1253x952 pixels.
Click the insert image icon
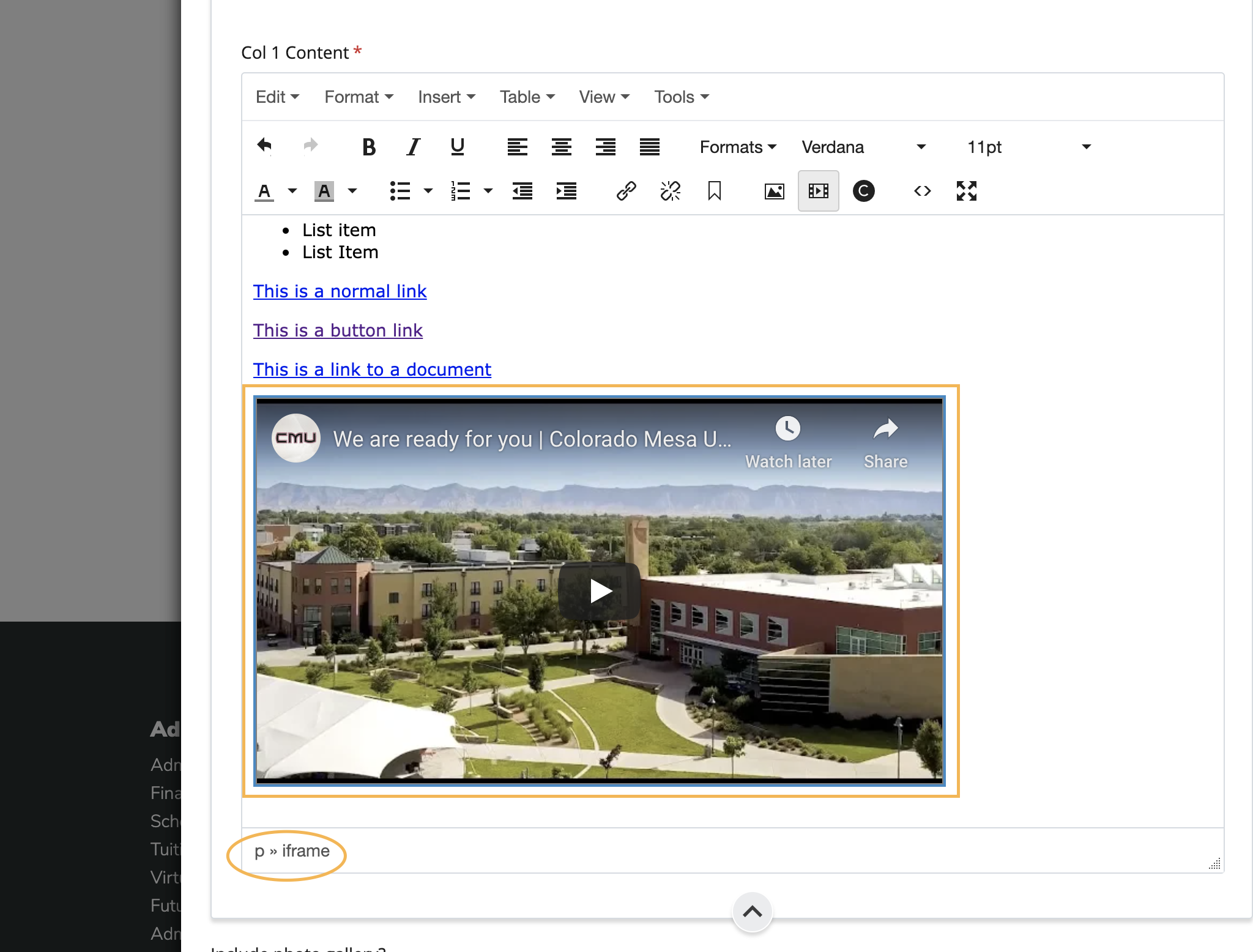coord(774,191)
